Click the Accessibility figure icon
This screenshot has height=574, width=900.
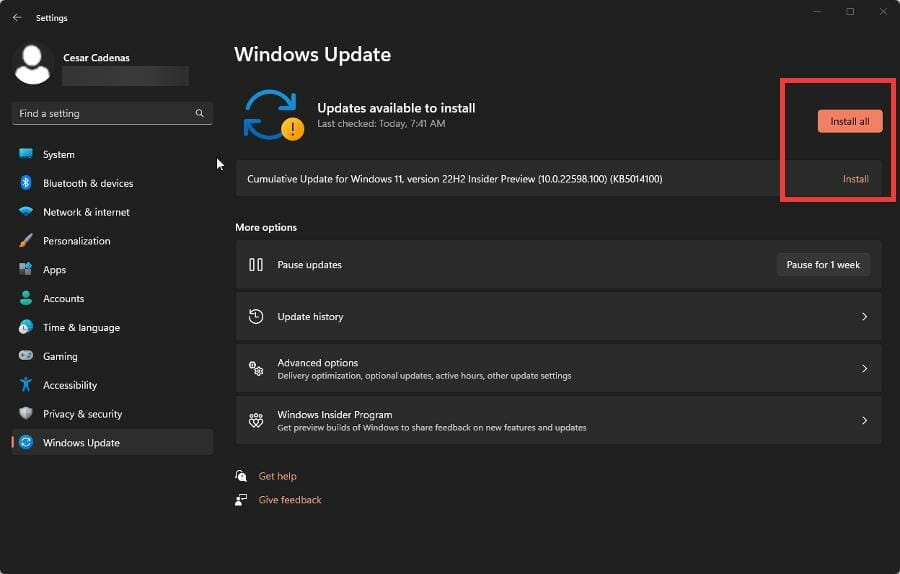click(26, 384)
